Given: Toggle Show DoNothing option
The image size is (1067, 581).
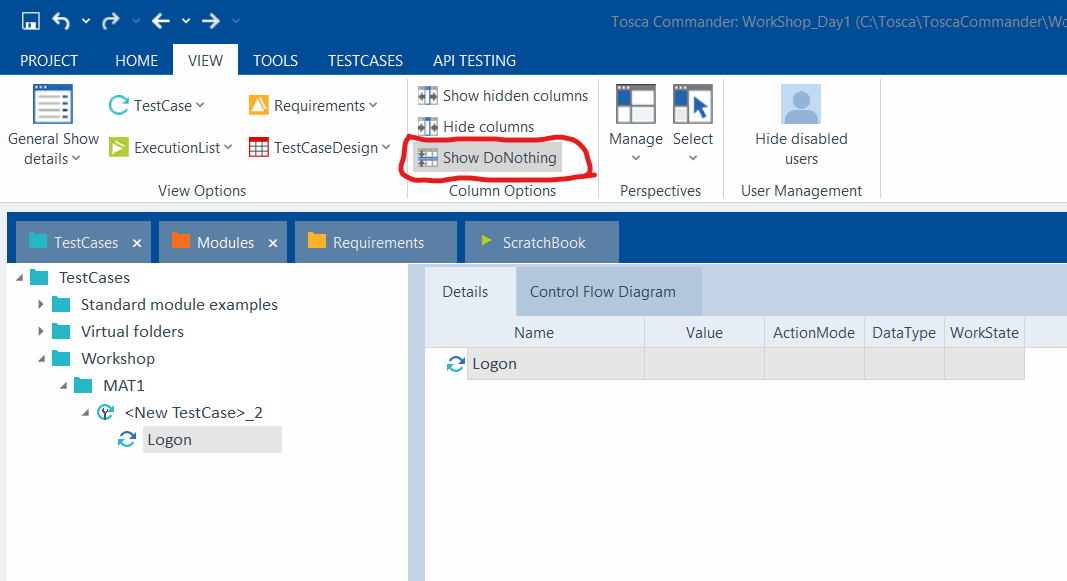Looking at the screenshot, I should point(487,158).
